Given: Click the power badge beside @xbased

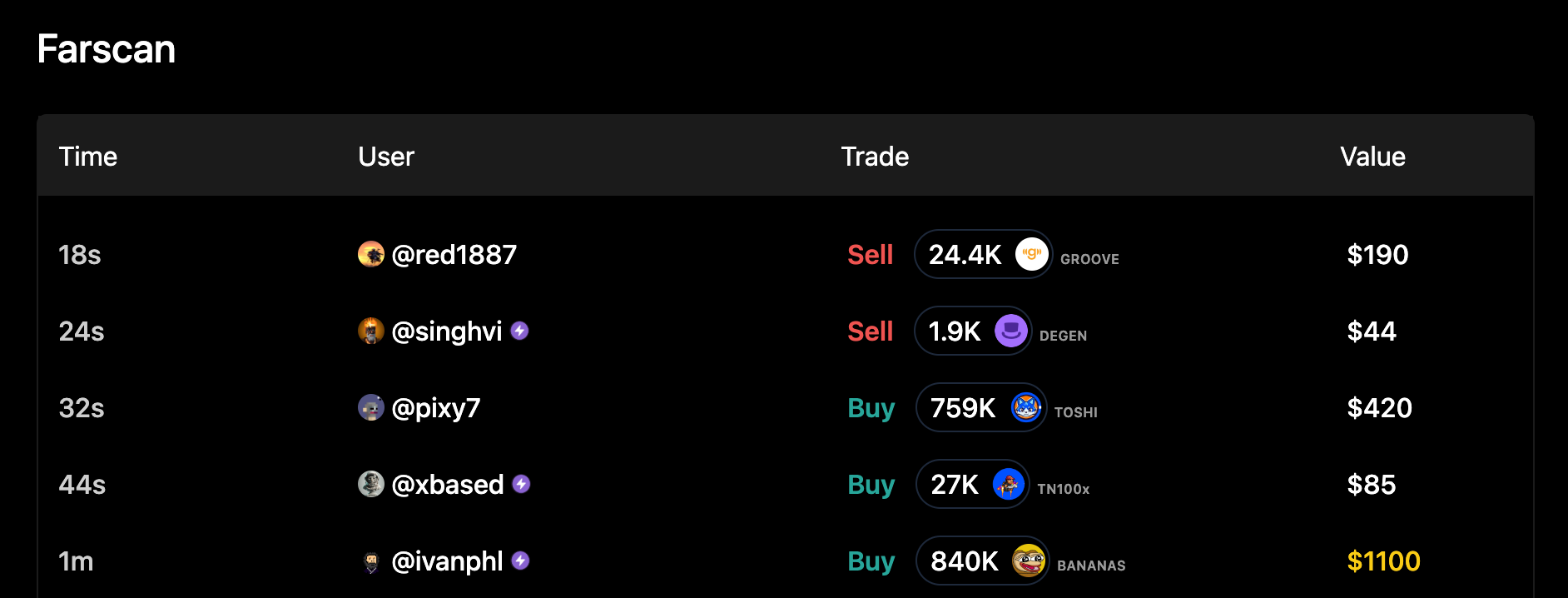Looking at the screenshot, I should [x=521, y=484].
